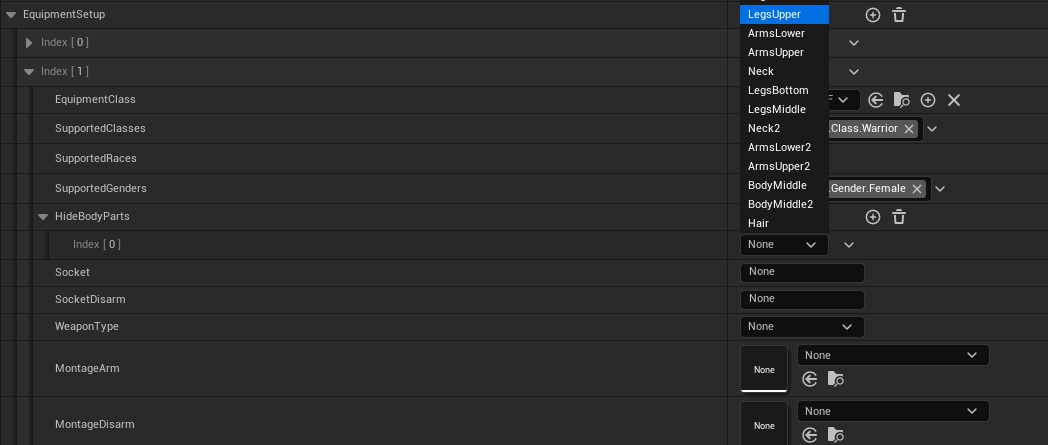
Task: Open the WeaponType dropdown
Action: click(802, 327)
